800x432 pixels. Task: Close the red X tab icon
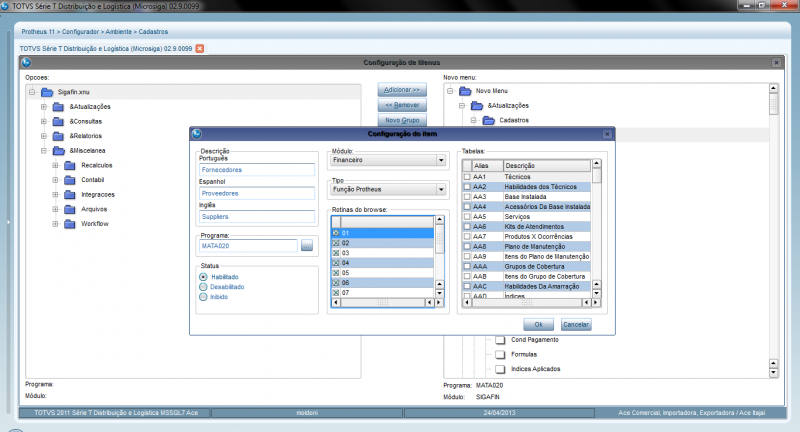coord(200,48)
